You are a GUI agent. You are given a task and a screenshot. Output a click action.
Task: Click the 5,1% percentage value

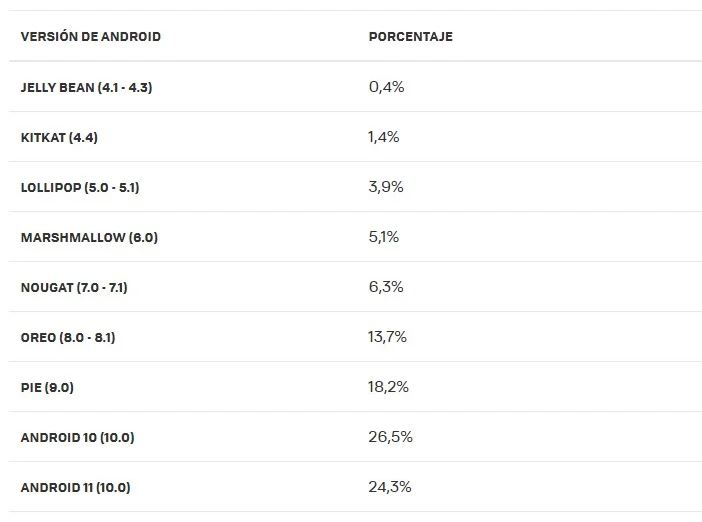point(384,237)
